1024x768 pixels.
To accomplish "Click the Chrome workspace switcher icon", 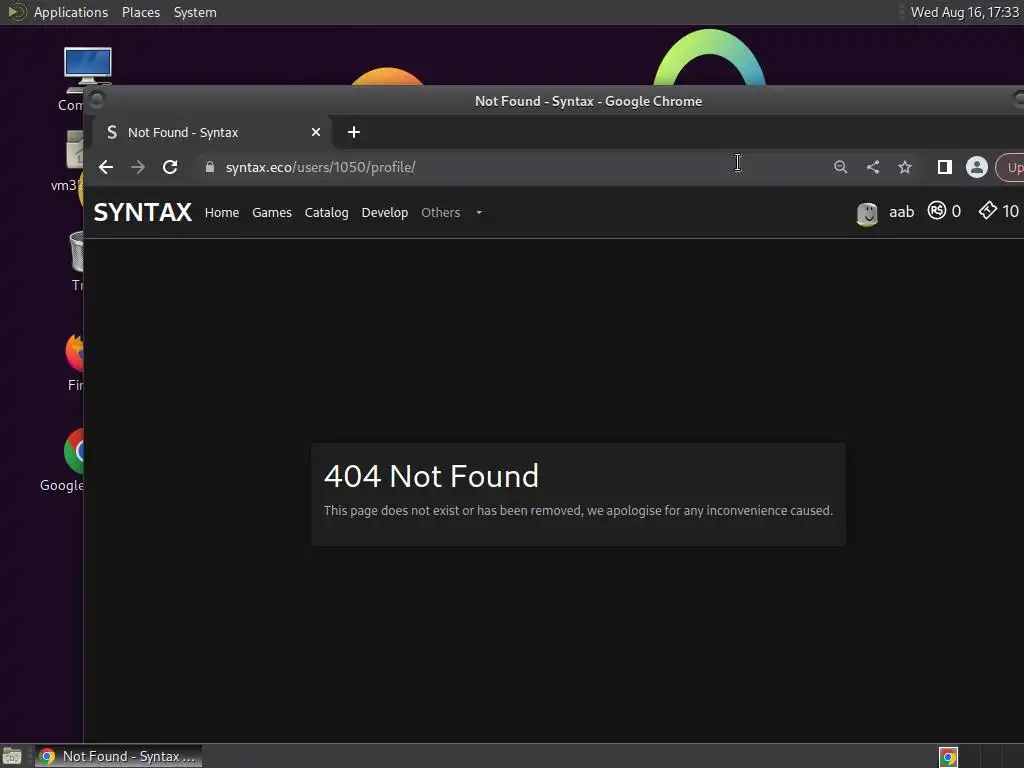I will point(948,756).
